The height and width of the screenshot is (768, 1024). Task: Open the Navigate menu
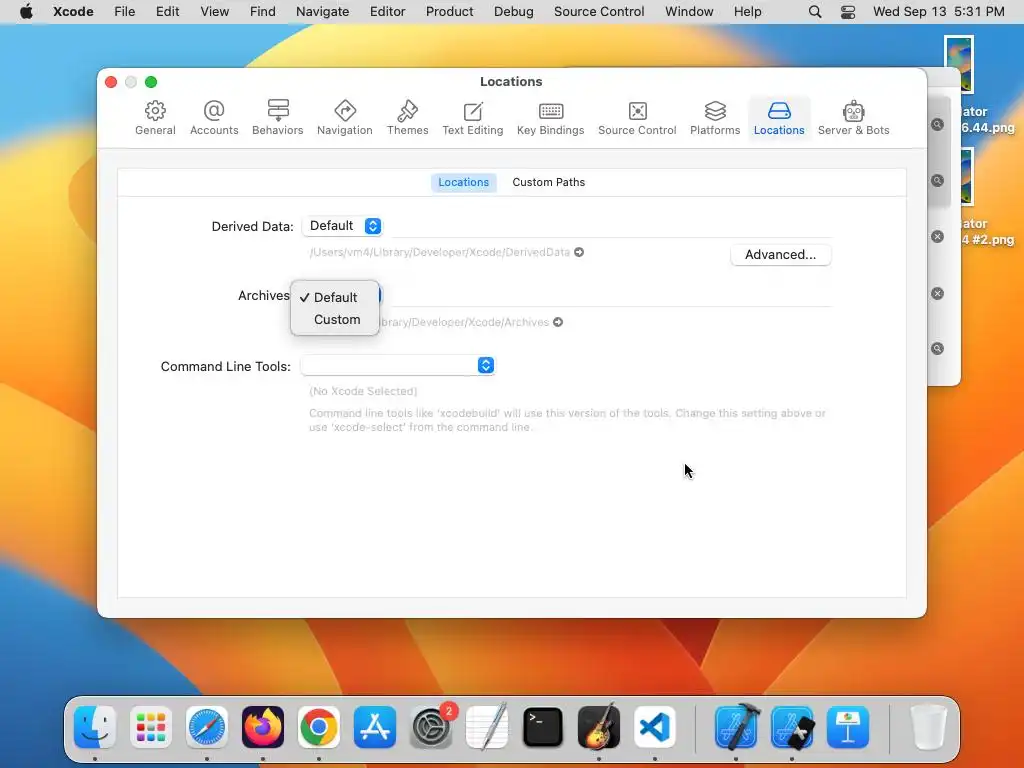click(323, 12)
